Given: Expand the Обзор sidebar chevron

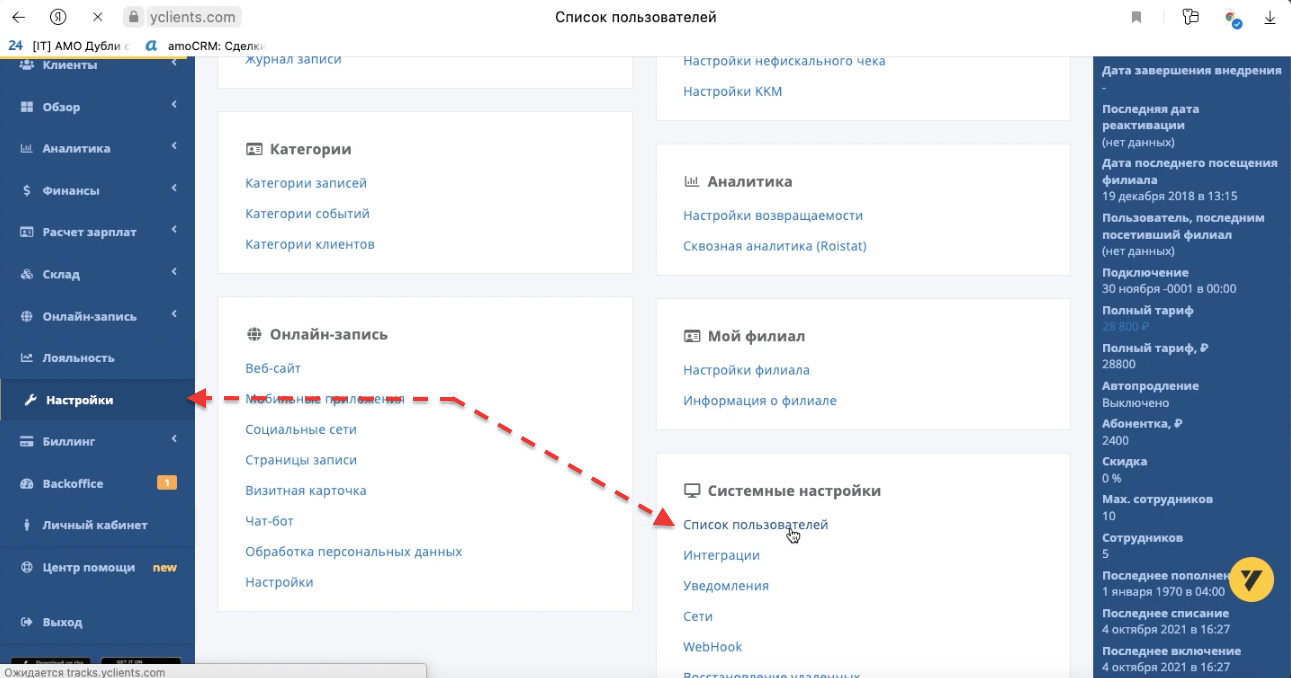Looking at the screenshot, I should pyautogui.click(x=174, y=104).
